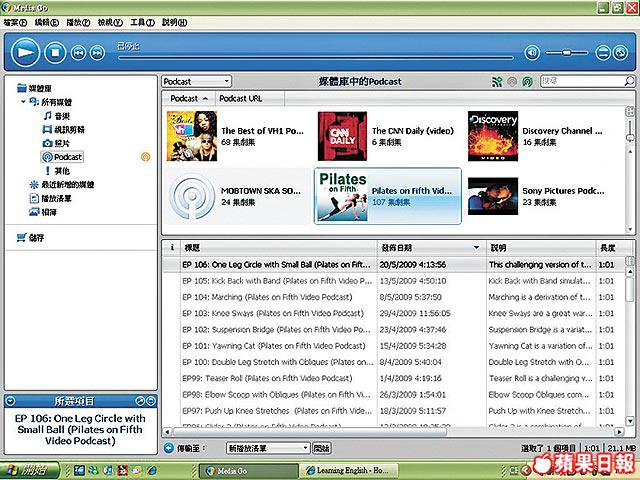Collapse the 所有媒體 tree node
Screen dimensions: 640x480
[23, 102]
